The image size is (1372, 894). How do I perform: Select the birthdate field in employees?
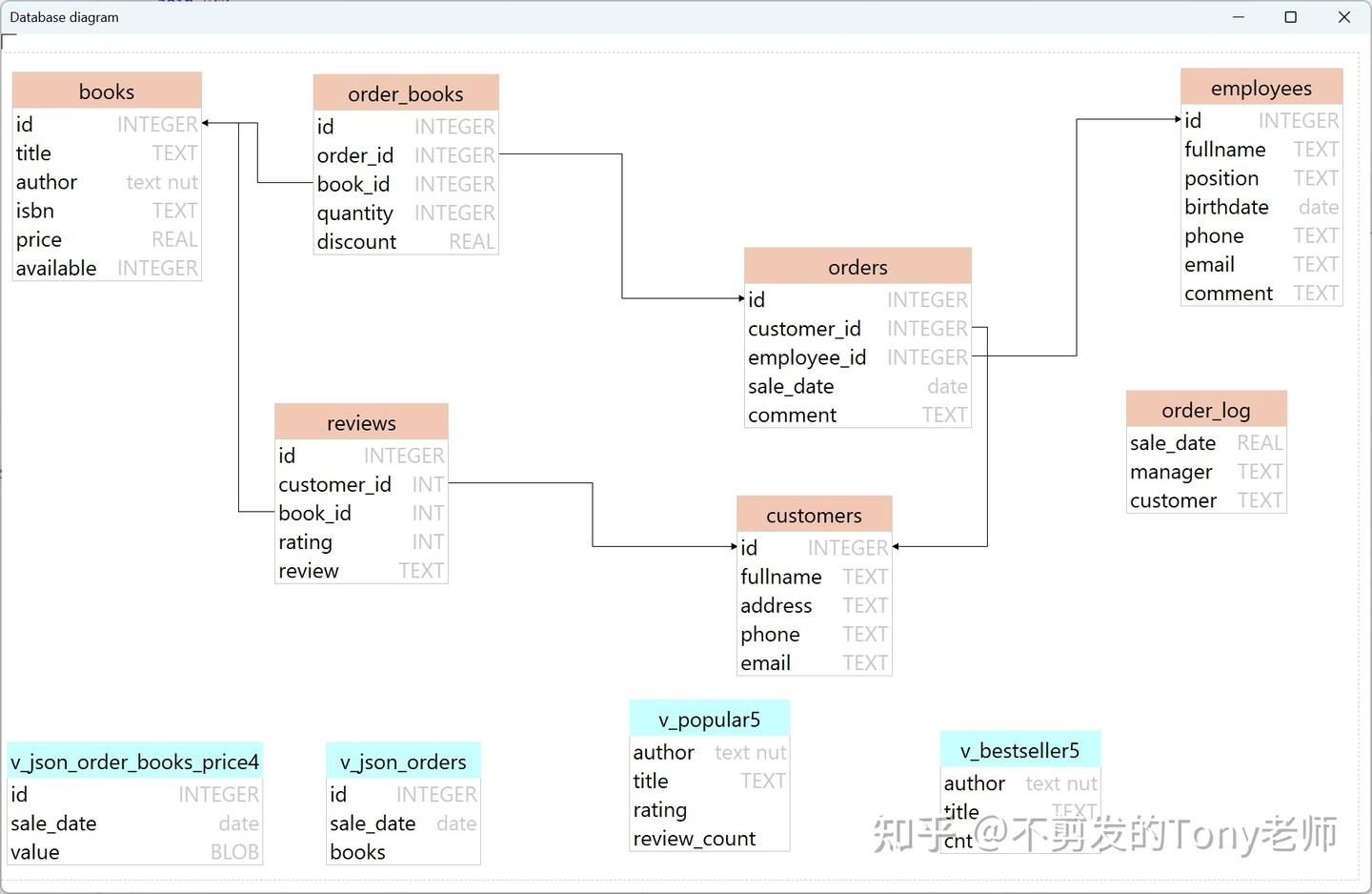[1227, 207]
